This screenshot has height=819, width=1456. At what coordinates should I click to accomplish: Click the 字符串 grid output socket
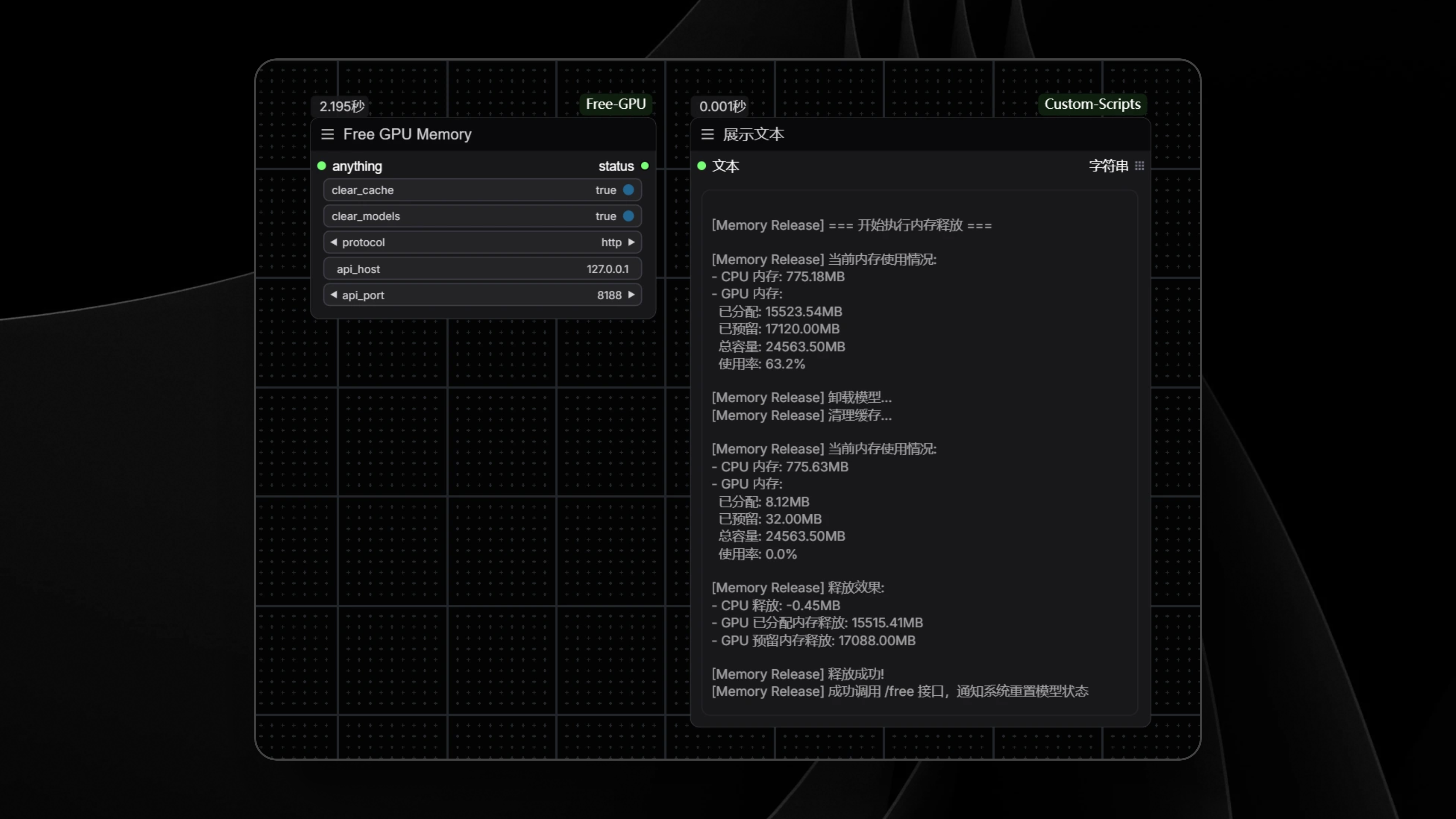pyautogui.click(x=1139, y=166)
